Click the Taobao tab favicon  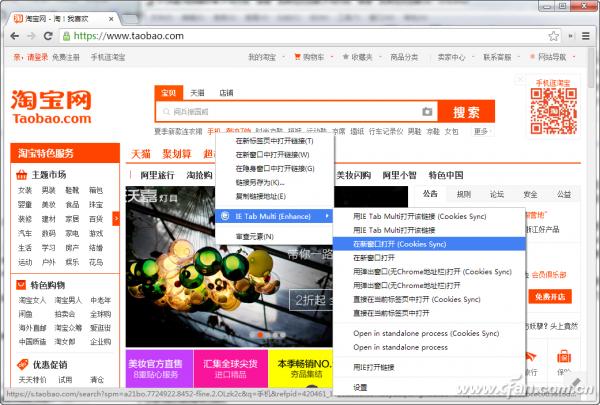18,18
